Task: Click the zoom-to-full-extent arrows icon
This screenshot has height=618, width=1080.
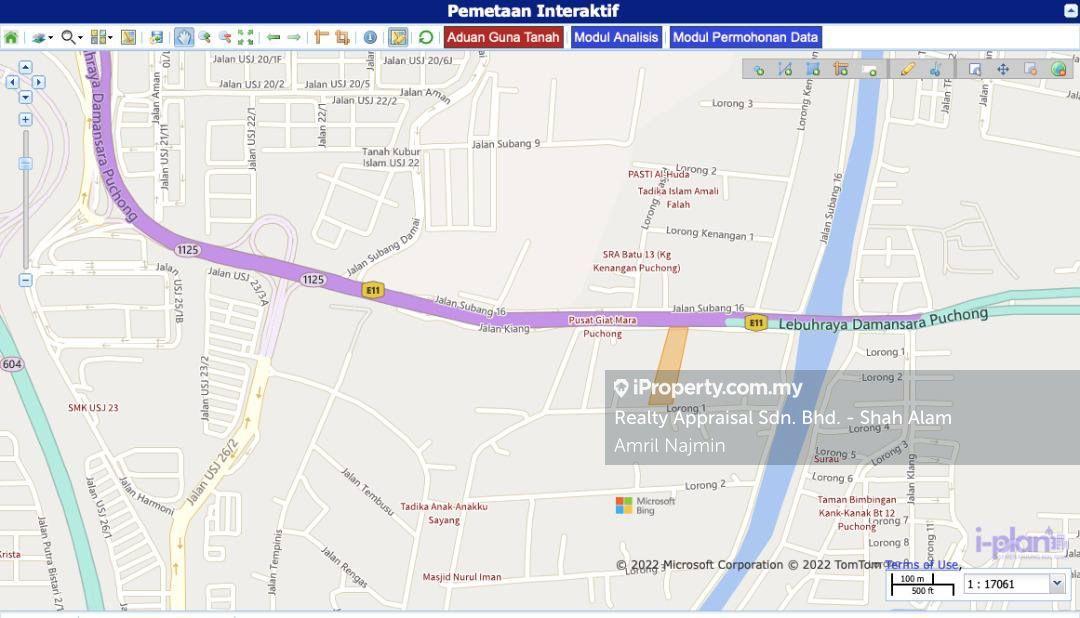Action: (x=246, y=37)
